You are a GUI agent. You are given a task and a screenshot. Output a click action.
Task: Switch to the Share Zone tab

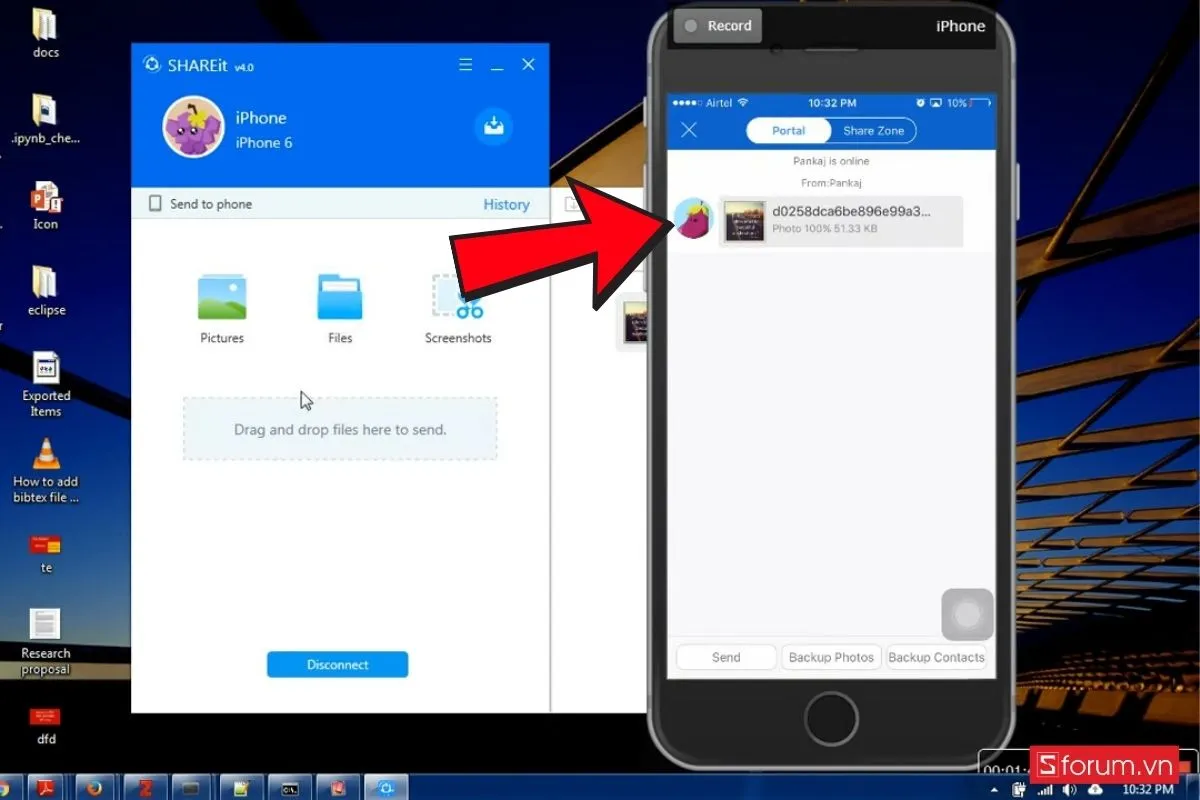(873, 130)
